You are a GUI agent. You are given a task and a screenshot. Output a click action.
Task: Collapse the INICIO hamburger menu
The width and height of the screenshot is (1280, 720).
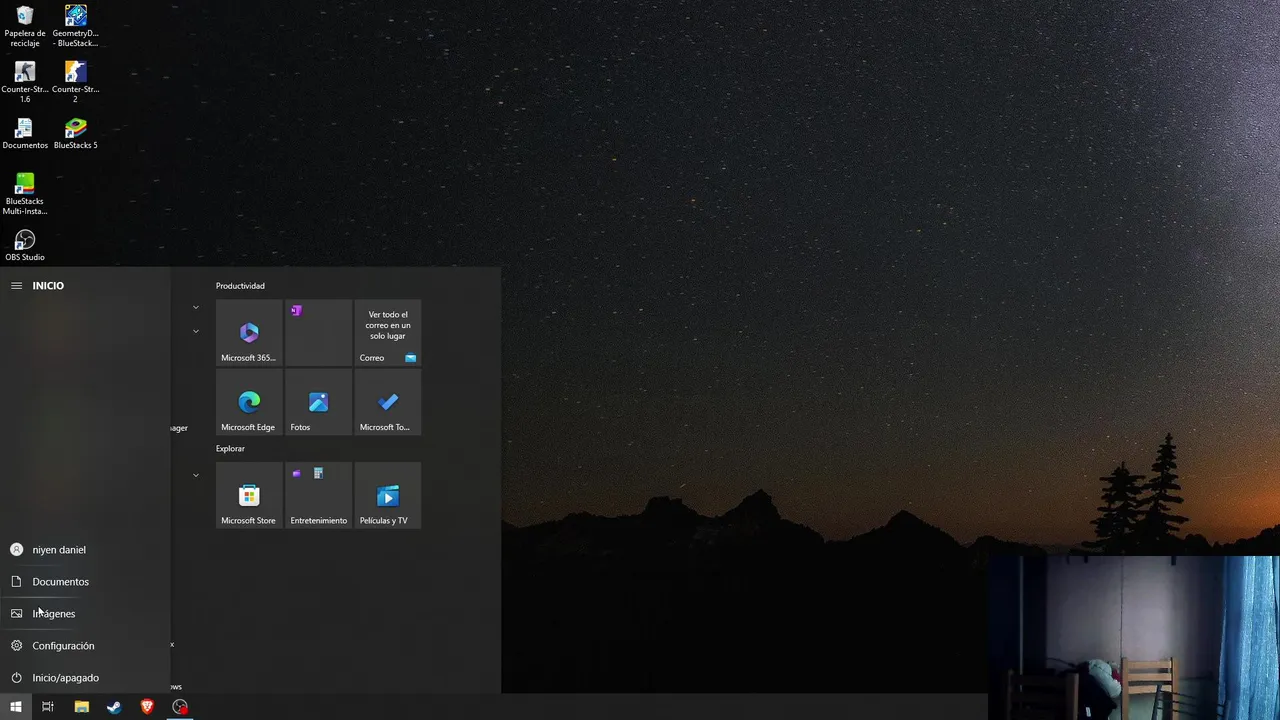16,286
